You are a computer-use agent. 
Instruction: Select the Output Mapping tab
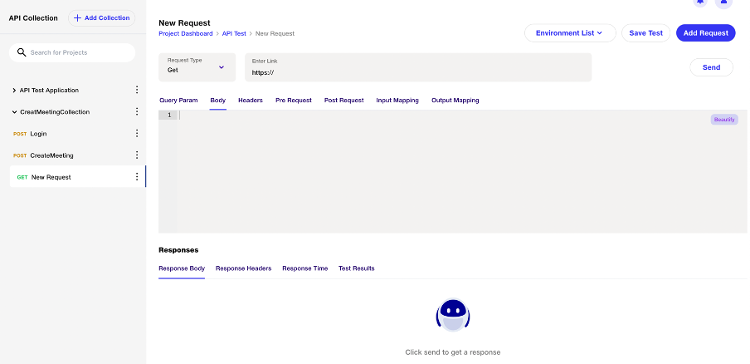[455, 100]
